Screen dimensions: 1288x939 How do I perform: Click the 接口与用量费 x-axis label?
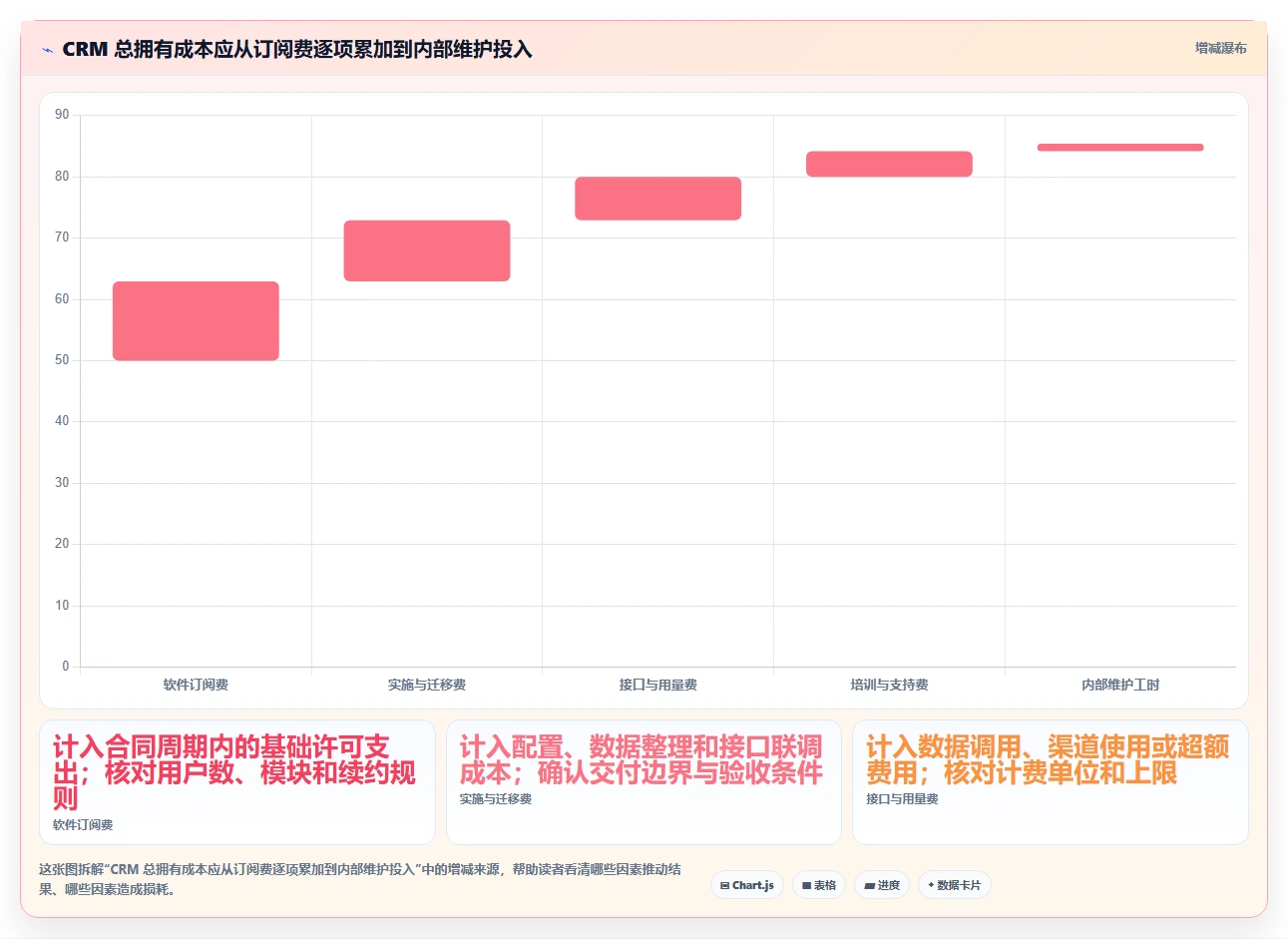tap(658, 685)
